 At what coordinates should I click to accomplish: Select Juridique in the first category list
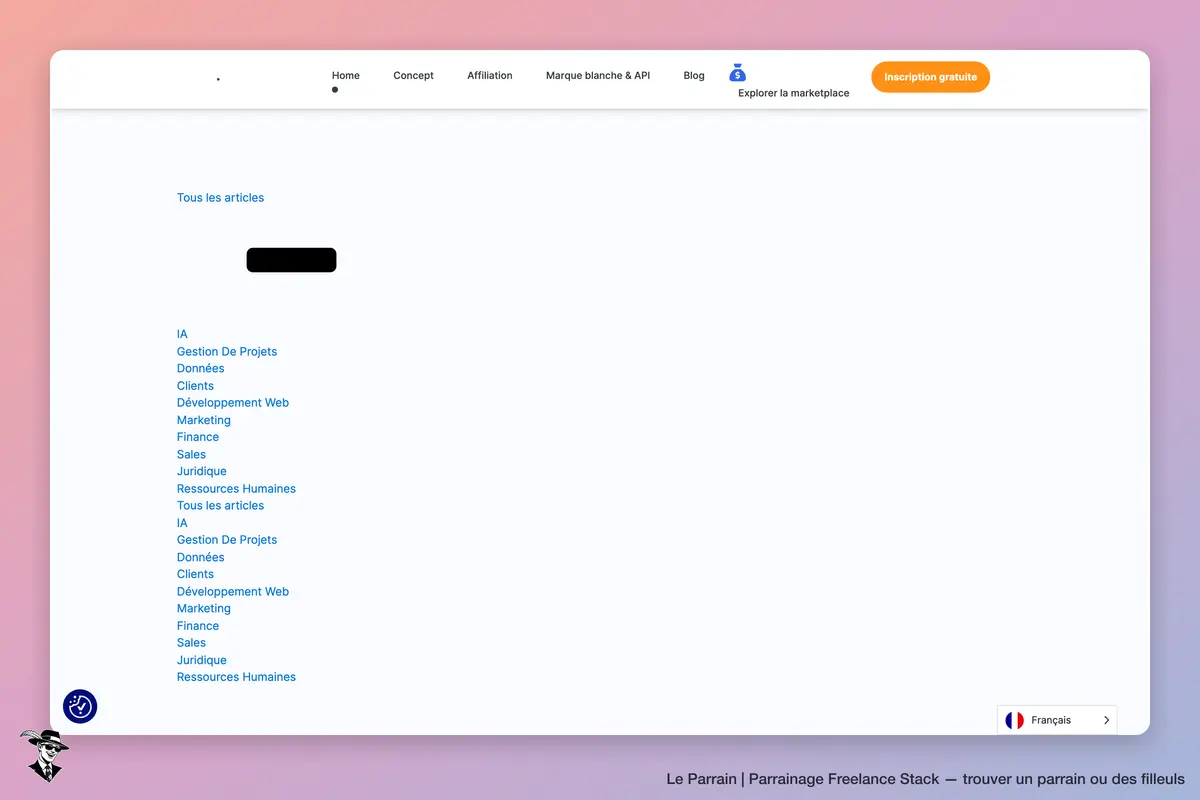point(202,471)
